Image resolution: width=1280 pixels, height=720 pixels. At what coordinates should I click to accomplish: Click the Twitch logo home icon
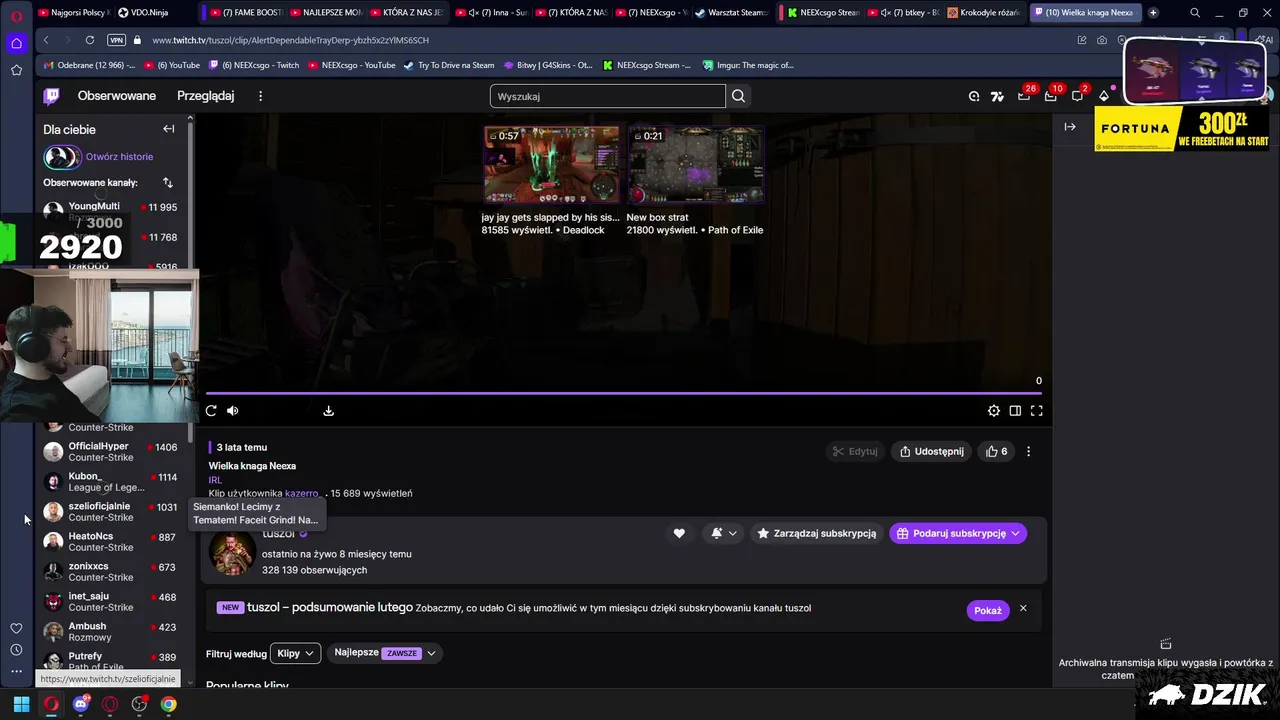tap(51, 96)
